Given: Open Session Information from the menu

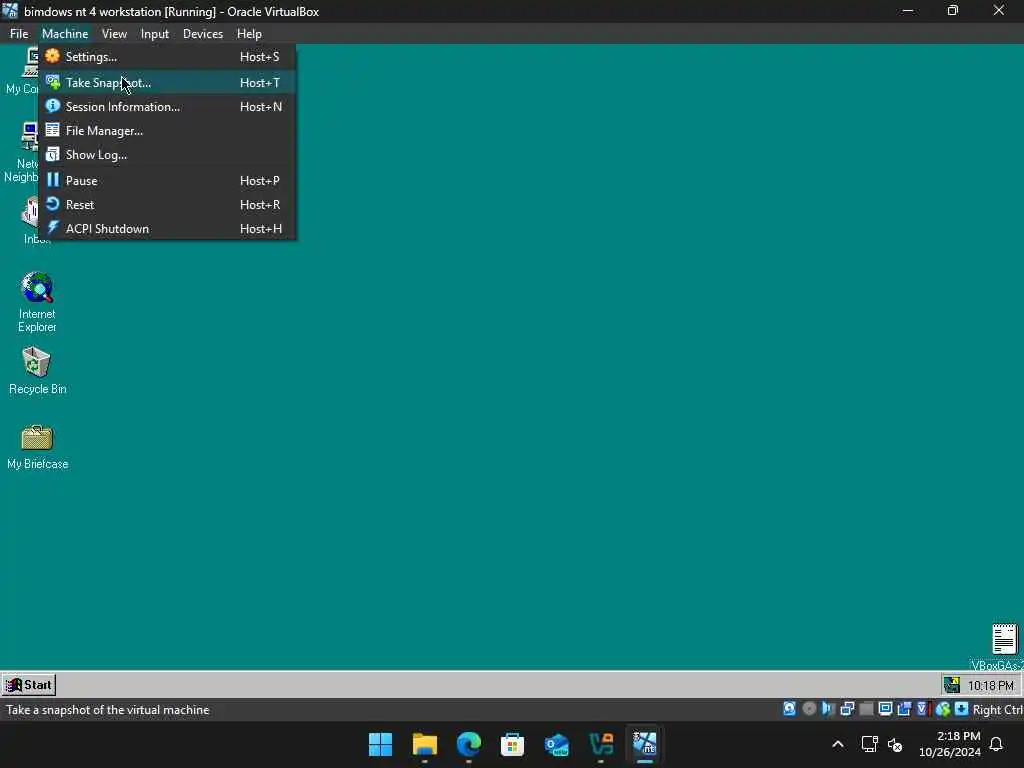Looking at the screenshot, I should tap(167, 106).
